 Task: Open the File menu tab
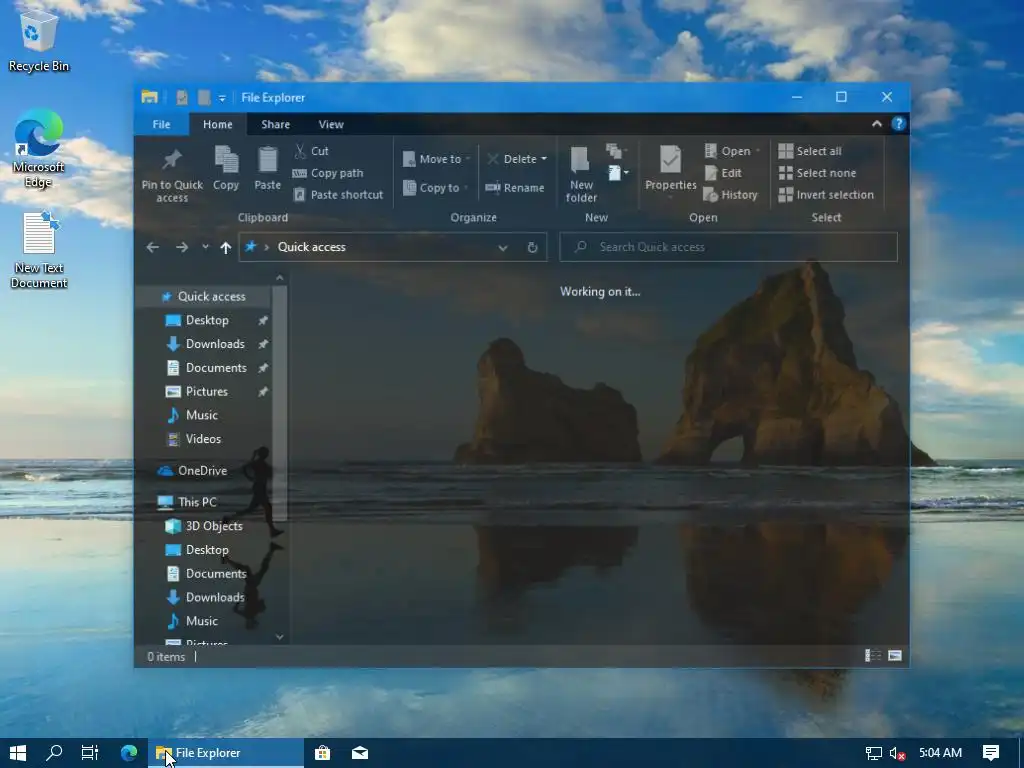tap(161, 124)
